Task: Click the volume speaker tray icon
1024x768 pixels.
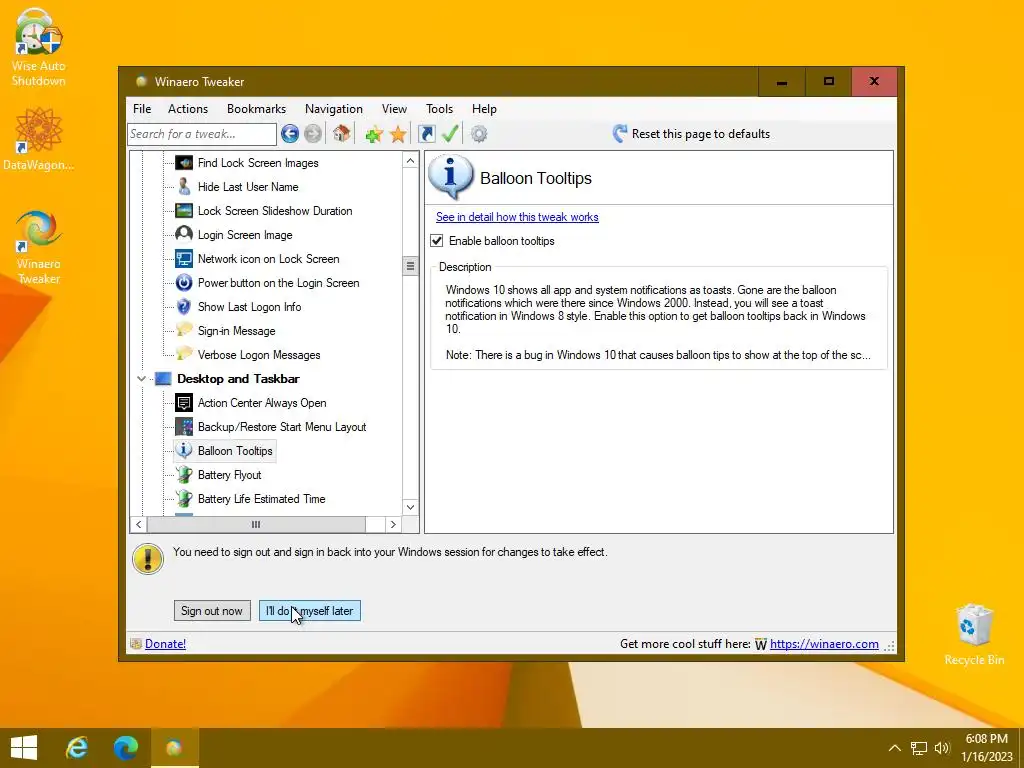Action: click(942, 748)
